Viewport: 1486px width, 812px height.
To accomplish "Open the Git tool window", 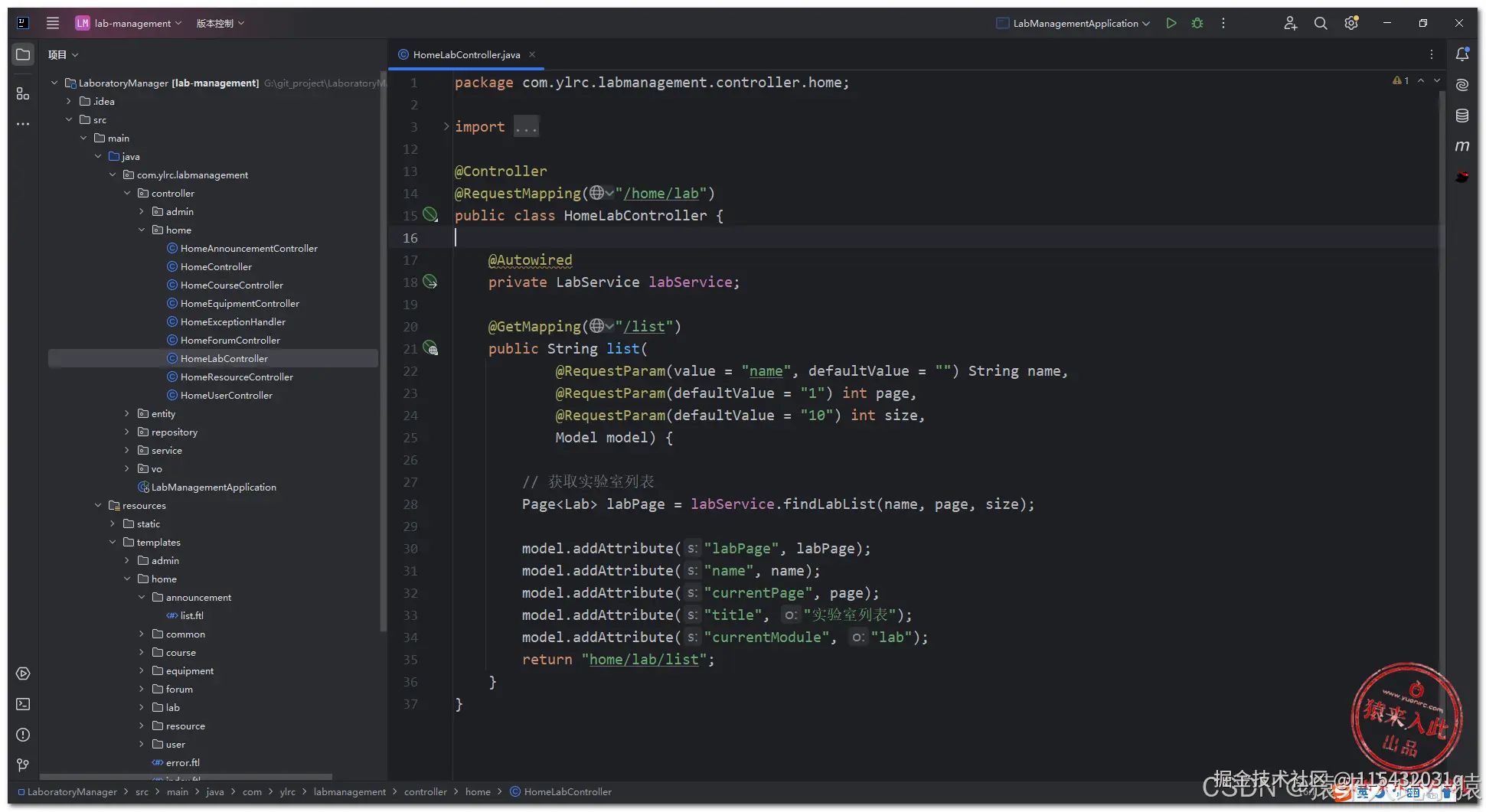I will 23,765.
